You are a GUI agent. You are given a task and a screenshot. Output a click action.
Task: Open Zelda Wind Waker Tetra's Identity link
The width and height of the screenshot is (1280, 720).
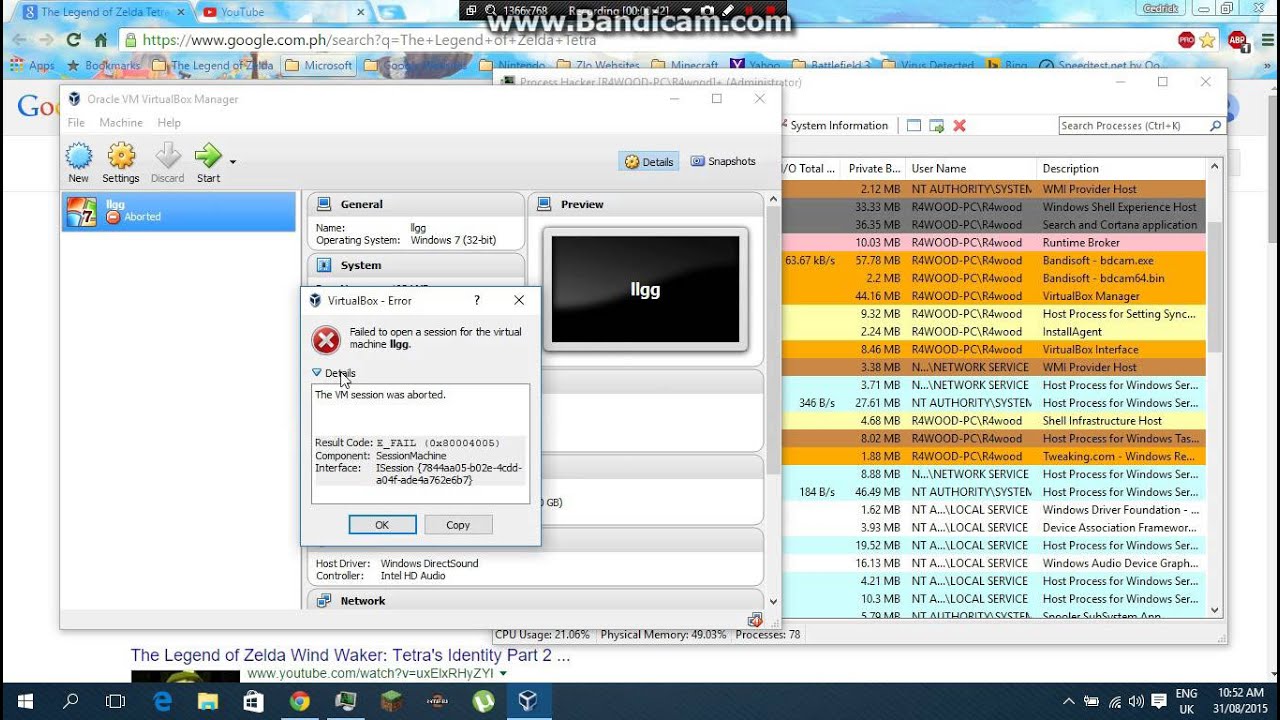[350, 656]
